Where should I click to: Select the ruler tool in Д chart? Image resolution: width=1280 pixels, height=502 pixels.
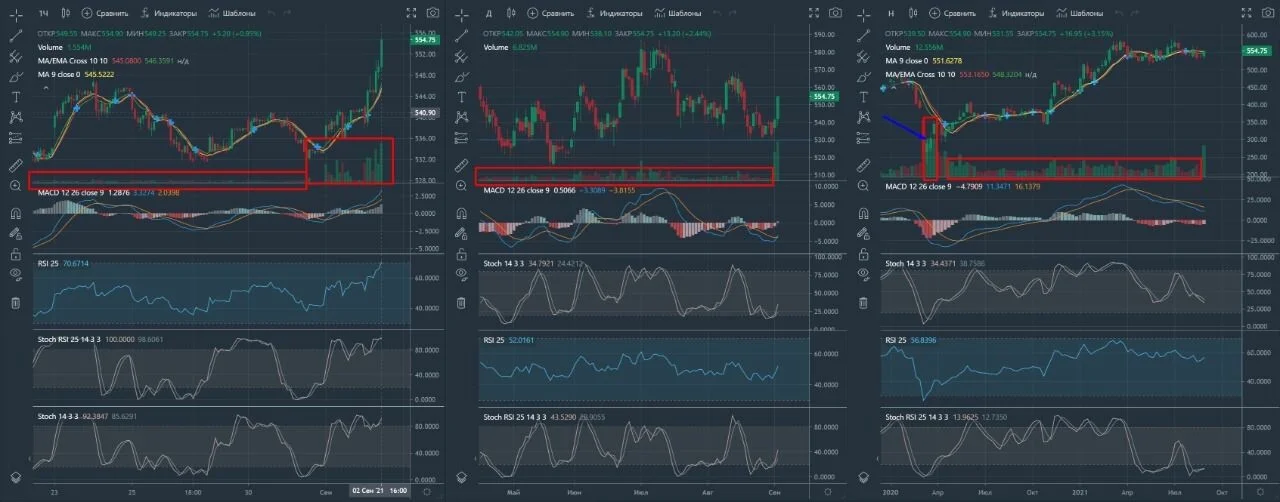coord(462,165)
